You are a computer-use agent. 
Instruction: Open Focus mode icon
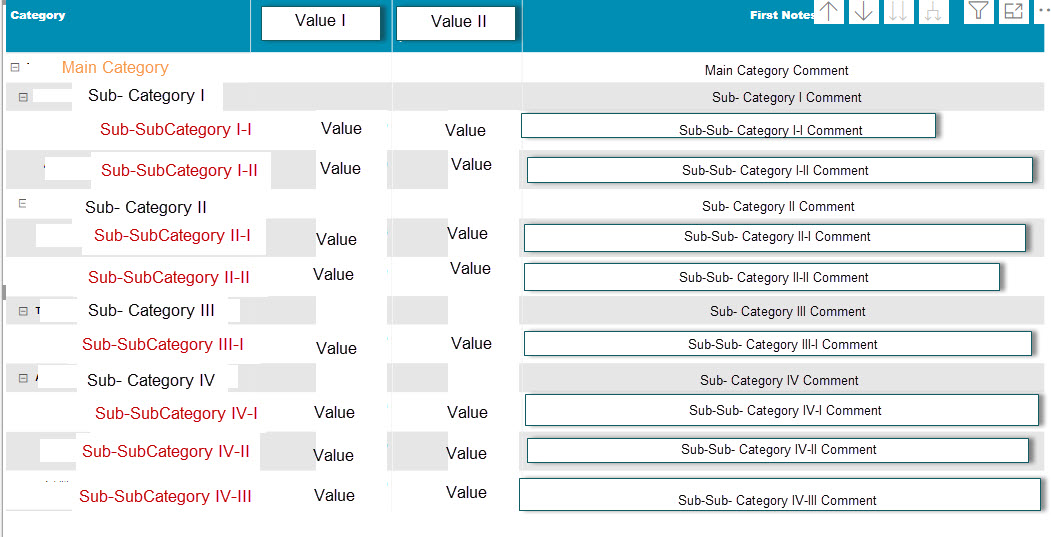(x=1013, y=11)
